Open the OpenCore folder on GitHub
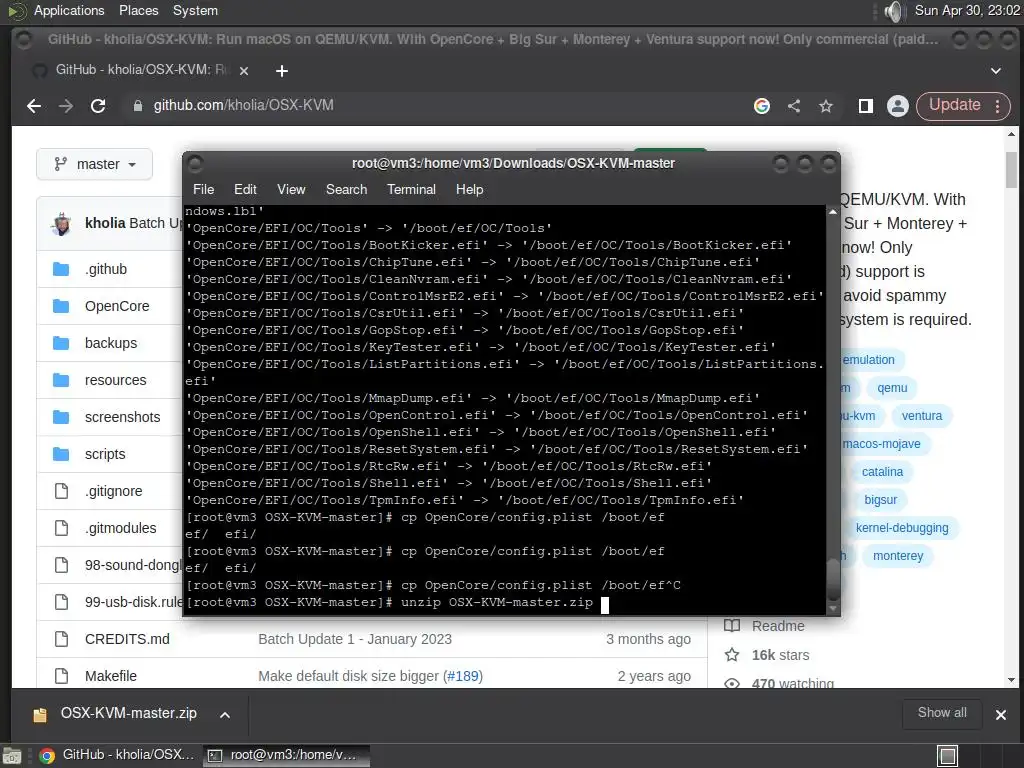 (x=117, y=306)
